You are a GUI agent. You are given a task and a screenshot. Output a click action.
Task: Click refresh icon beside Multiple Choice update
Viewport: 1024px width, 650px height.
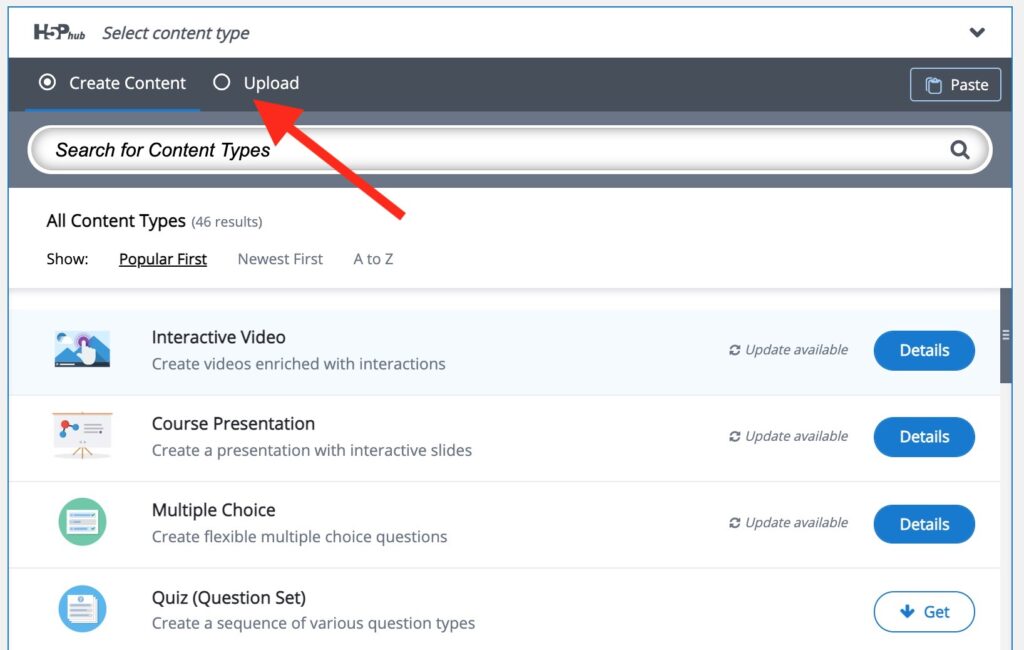click(x=735, y=523)
